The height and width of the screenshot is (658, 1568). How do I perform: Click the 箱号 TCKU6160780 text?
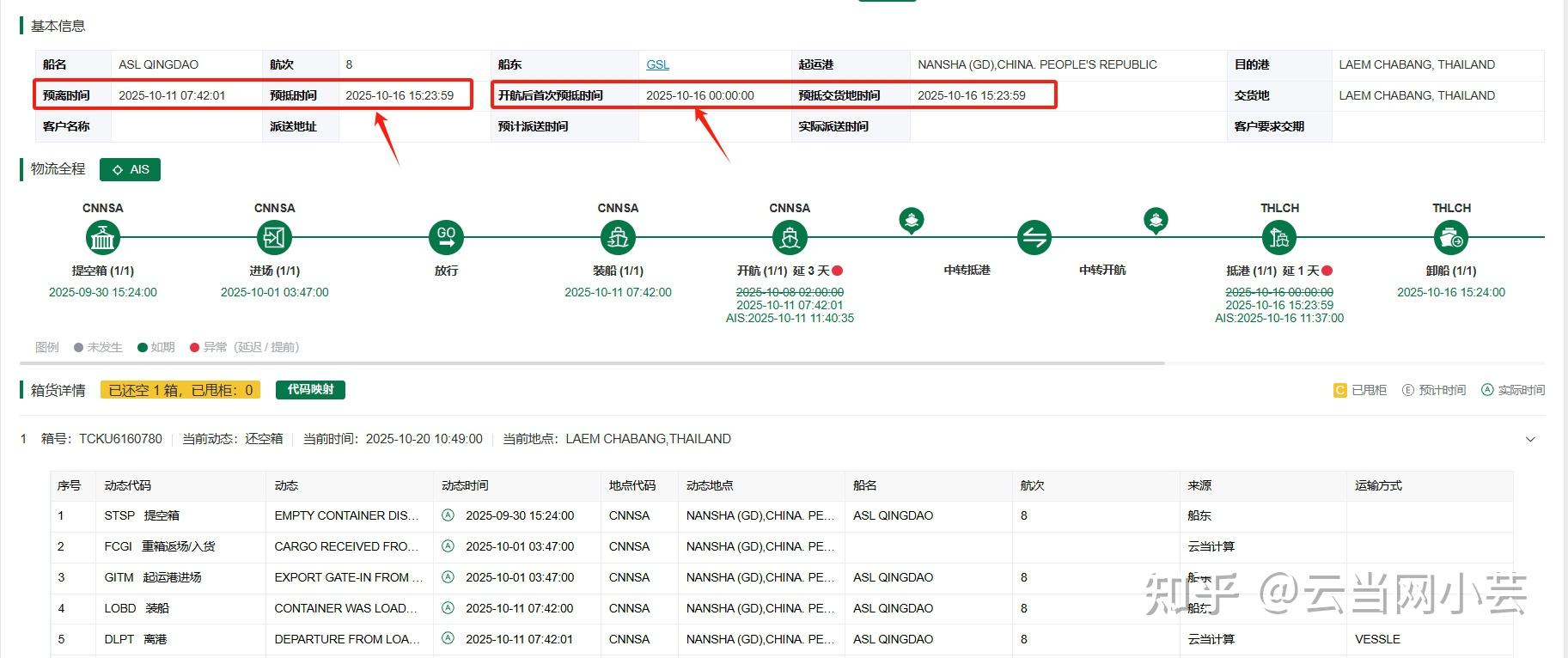[x=101, y=439]
